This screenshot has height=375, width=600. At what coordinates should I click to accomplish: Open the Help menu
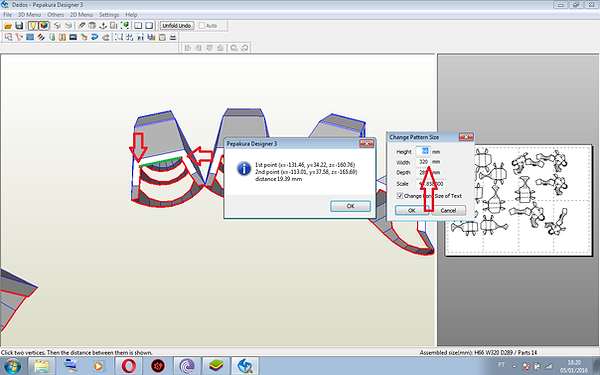tap(131, 15)
